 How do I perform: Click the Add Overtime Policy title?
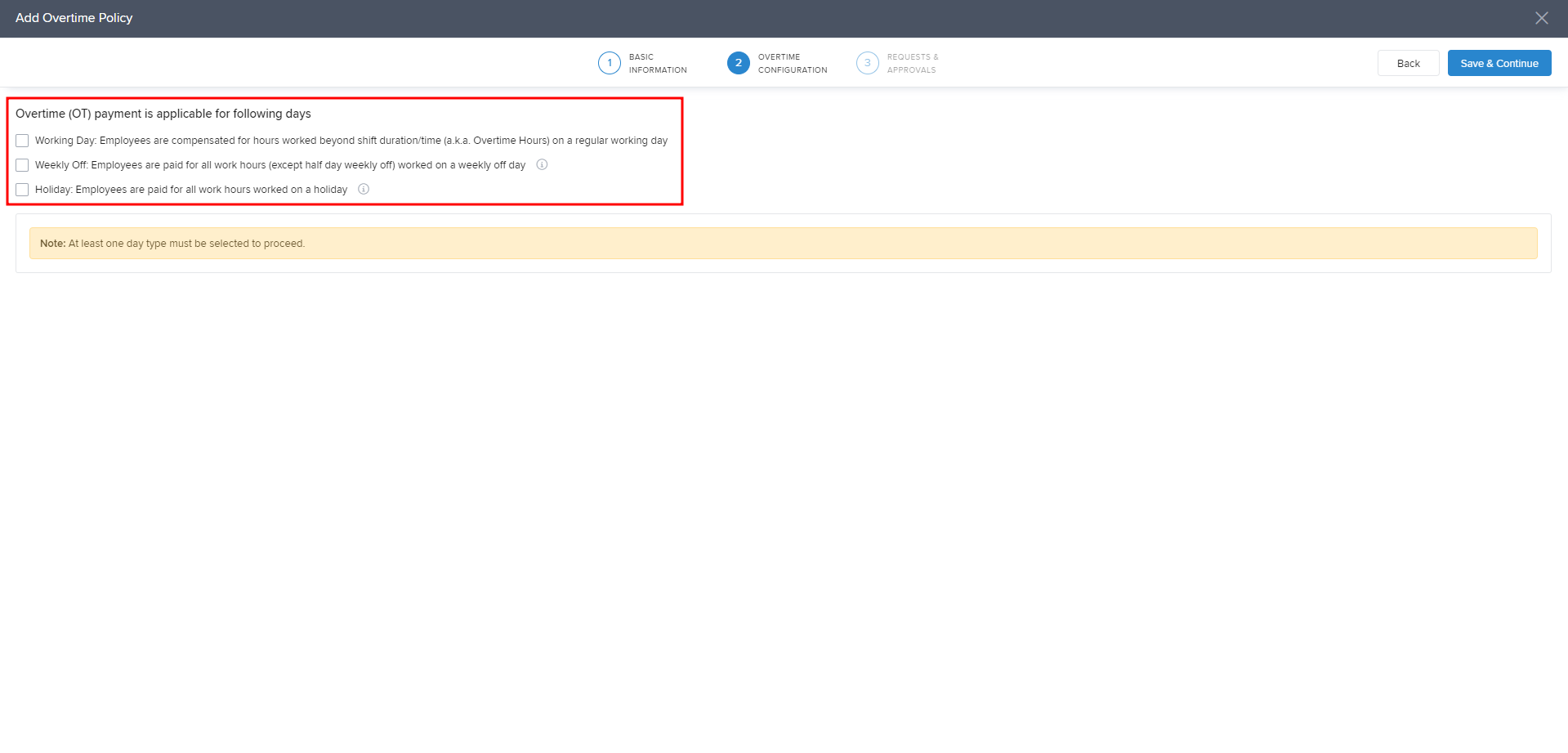point(74,18)
